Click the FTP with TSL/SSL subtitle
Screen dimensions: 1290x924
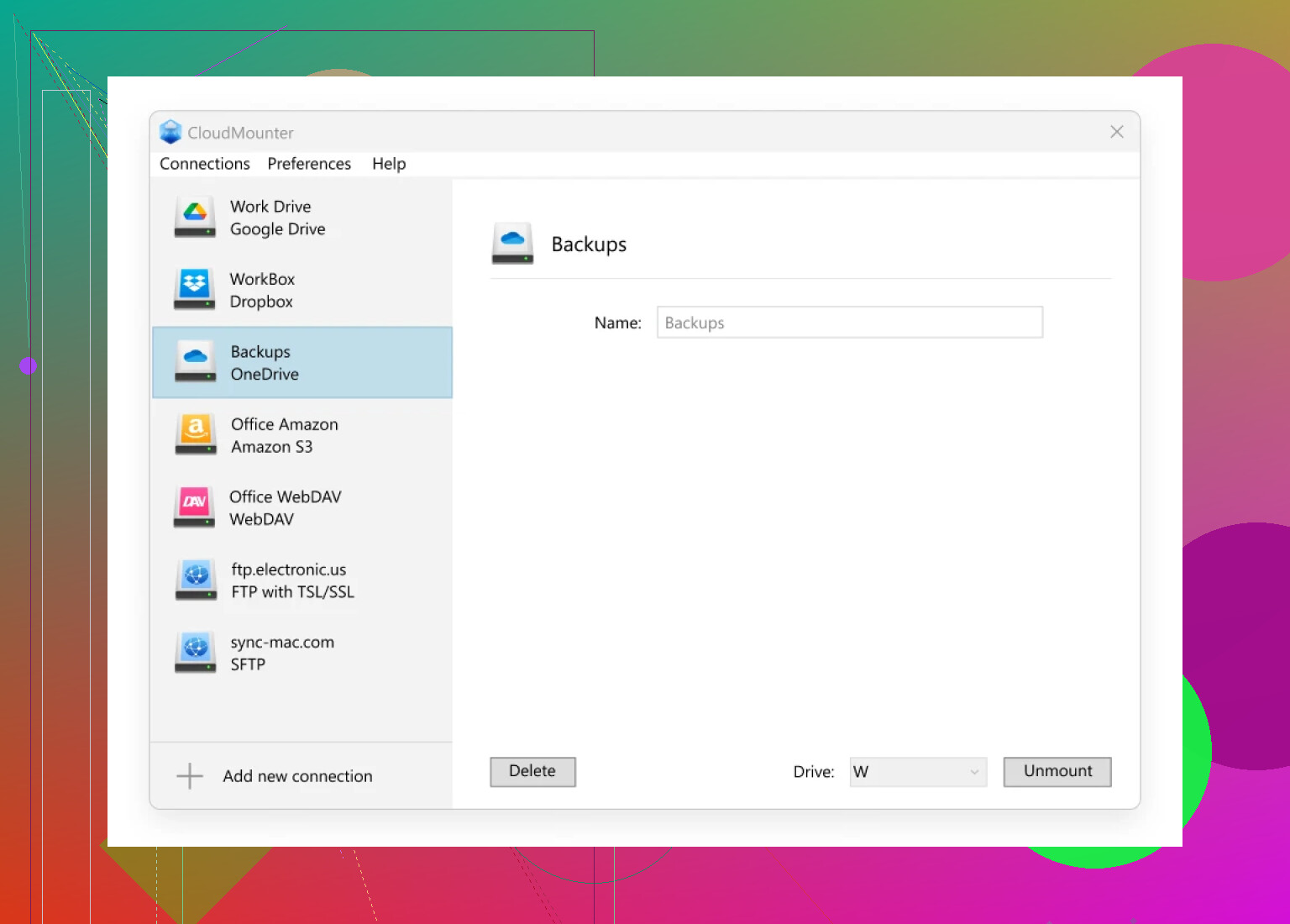pos(292,592)
